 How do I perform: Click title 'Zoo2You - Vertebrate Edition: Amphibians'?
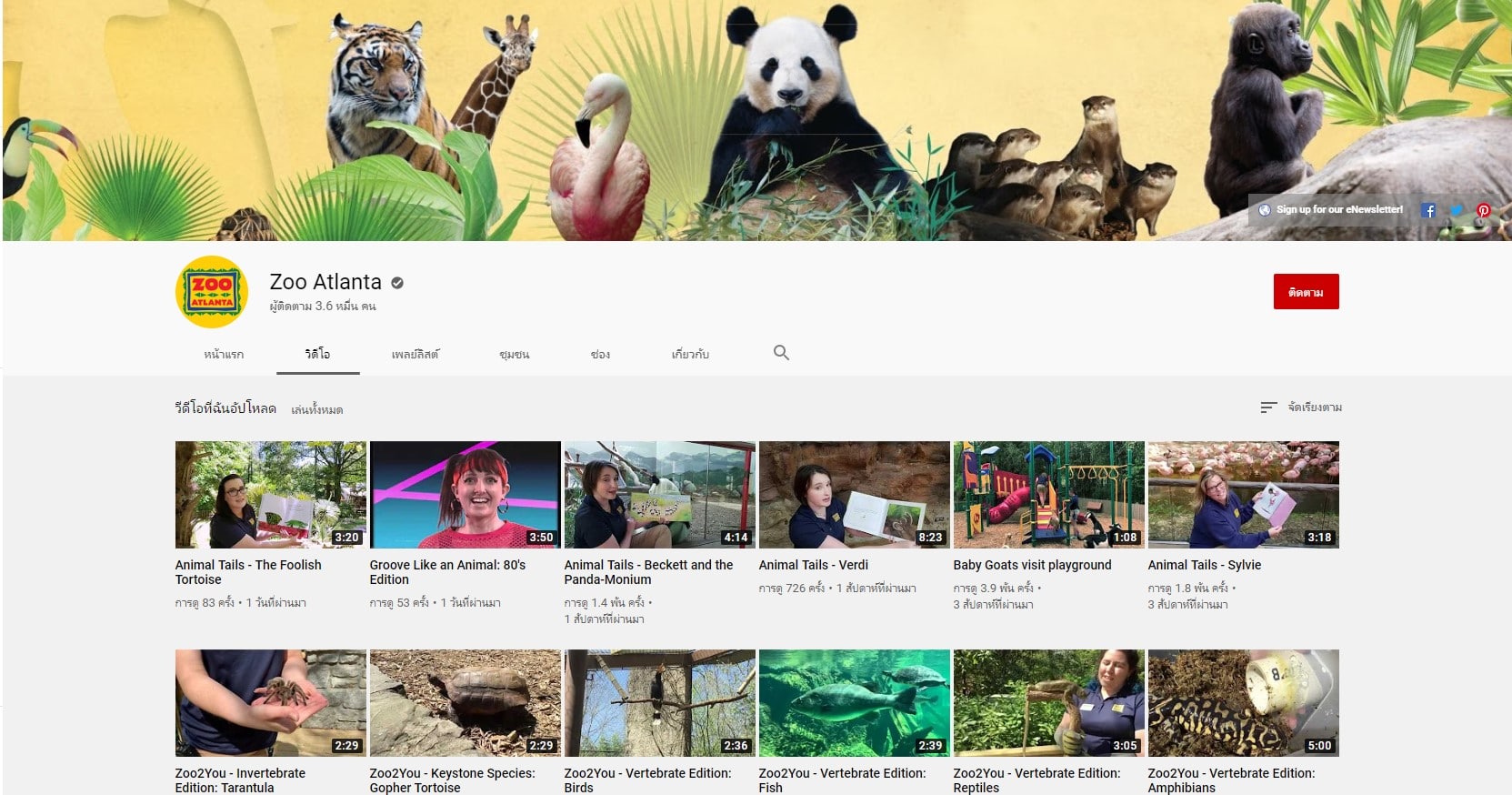tap(1232, 780)
